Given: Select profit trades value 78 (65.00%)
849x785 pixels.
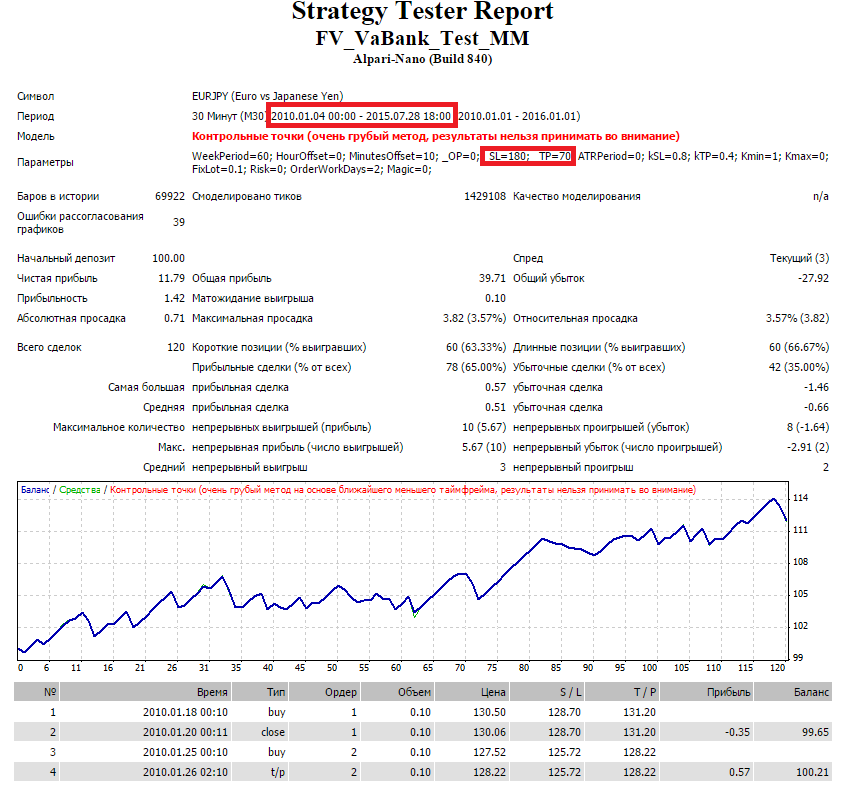Looking at the screenshot, I should 476,368.
